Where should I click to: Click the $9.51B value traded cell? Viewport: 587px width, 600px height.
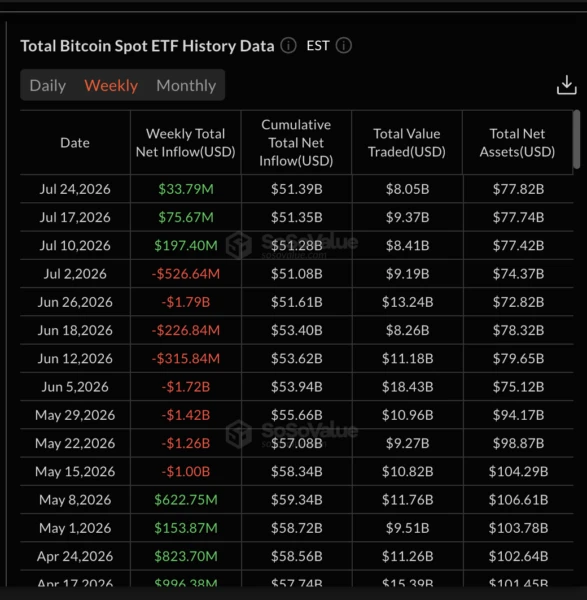tap(408, 528)
